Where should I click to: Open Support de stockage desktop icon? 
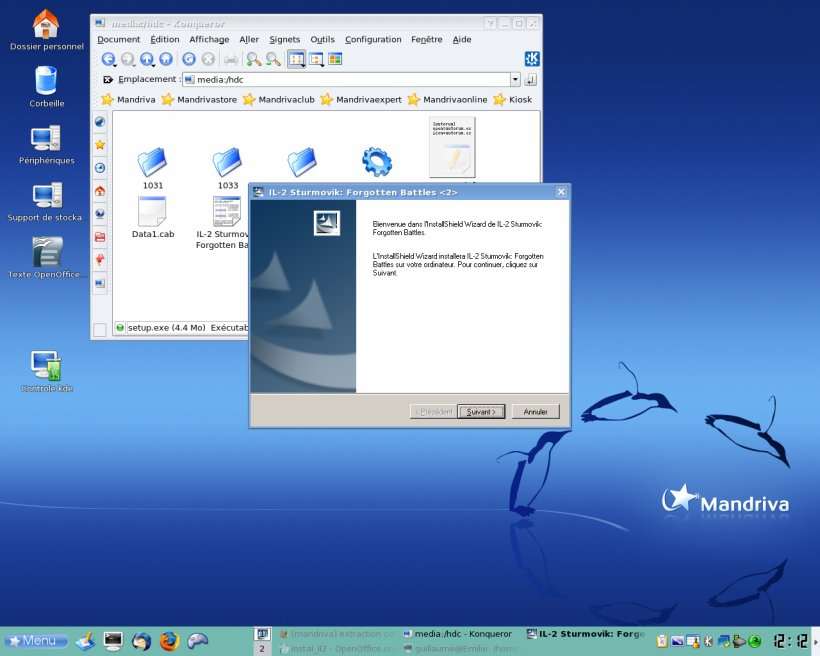tap(45, 202)
